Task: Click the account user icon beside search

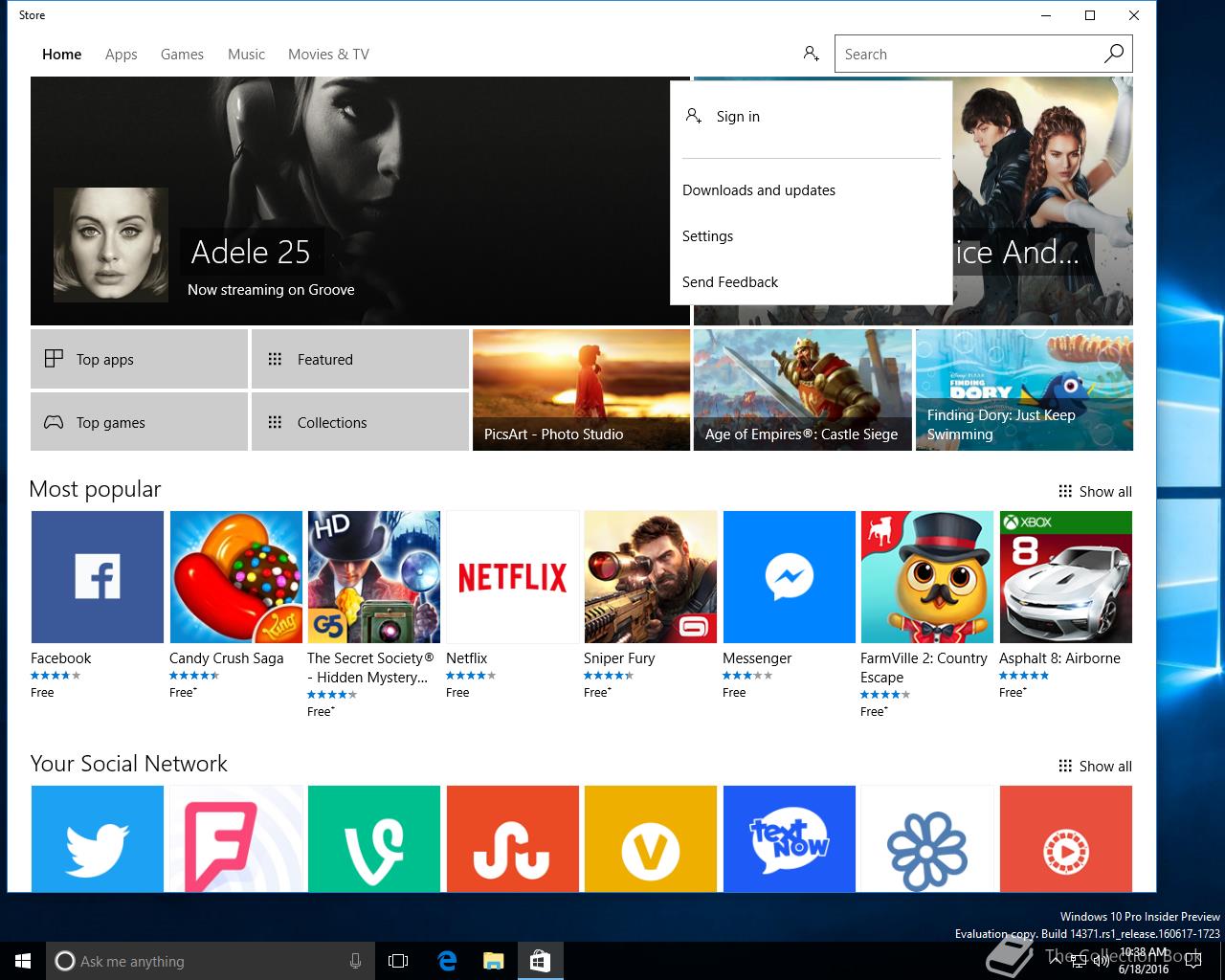Action: pyautogui.click(x=811, y=54)
